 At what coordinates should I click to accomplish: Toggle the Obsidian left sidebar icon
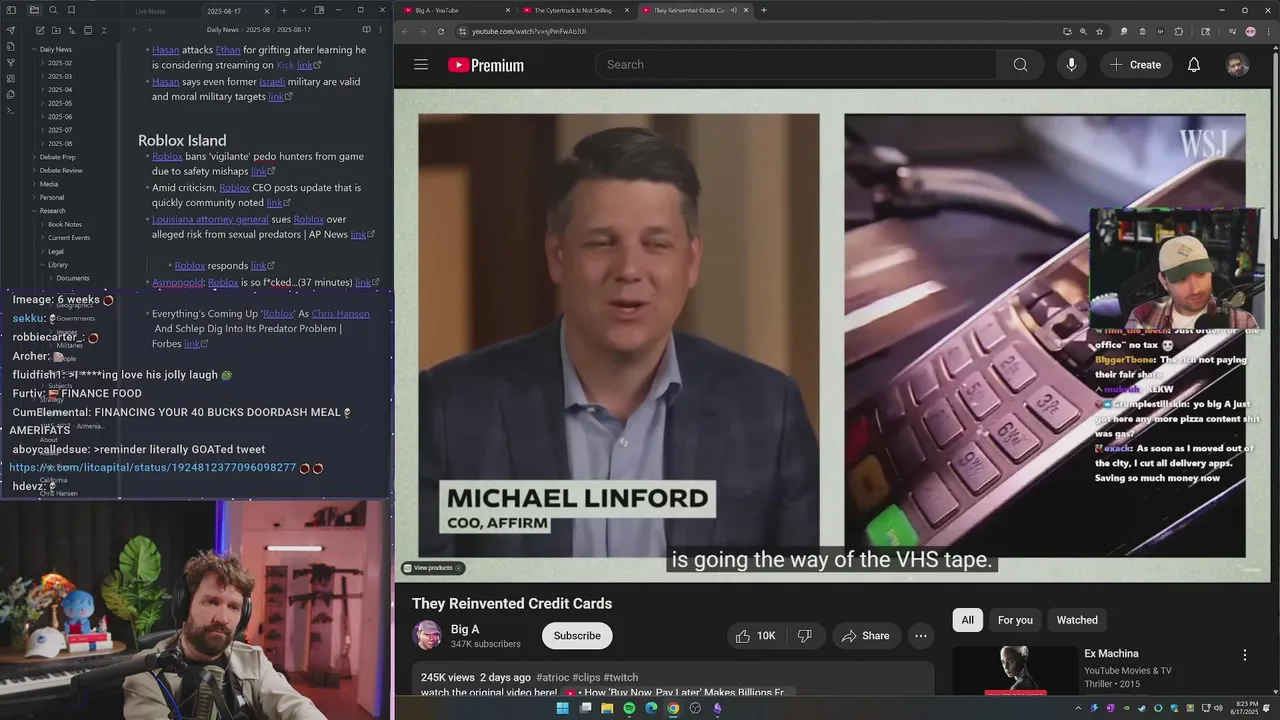pyautogui.click(x=11, y=10)
